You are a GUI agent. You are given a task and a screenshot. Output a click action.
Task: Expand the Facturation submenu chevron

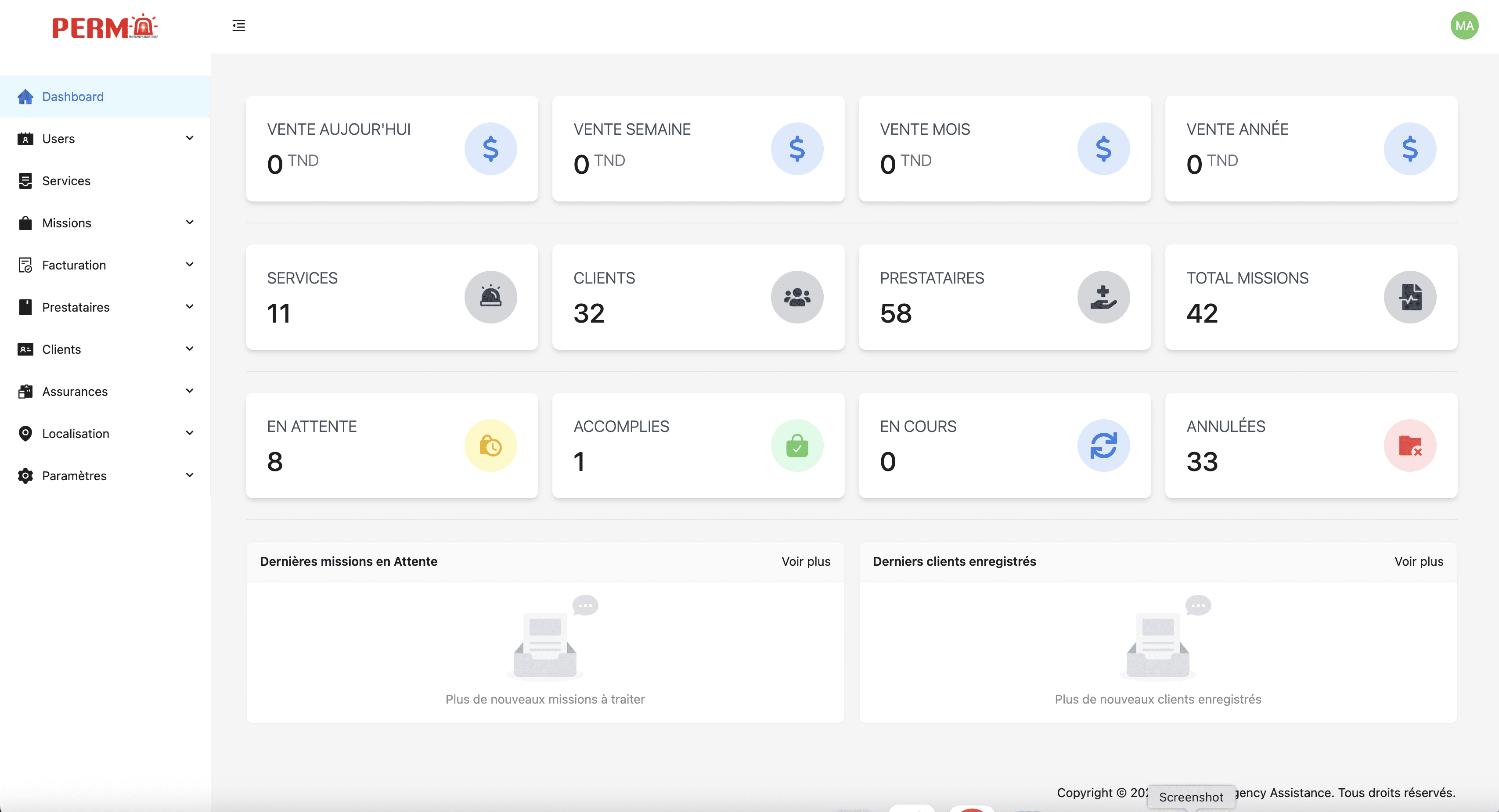(x=190, y=265)
